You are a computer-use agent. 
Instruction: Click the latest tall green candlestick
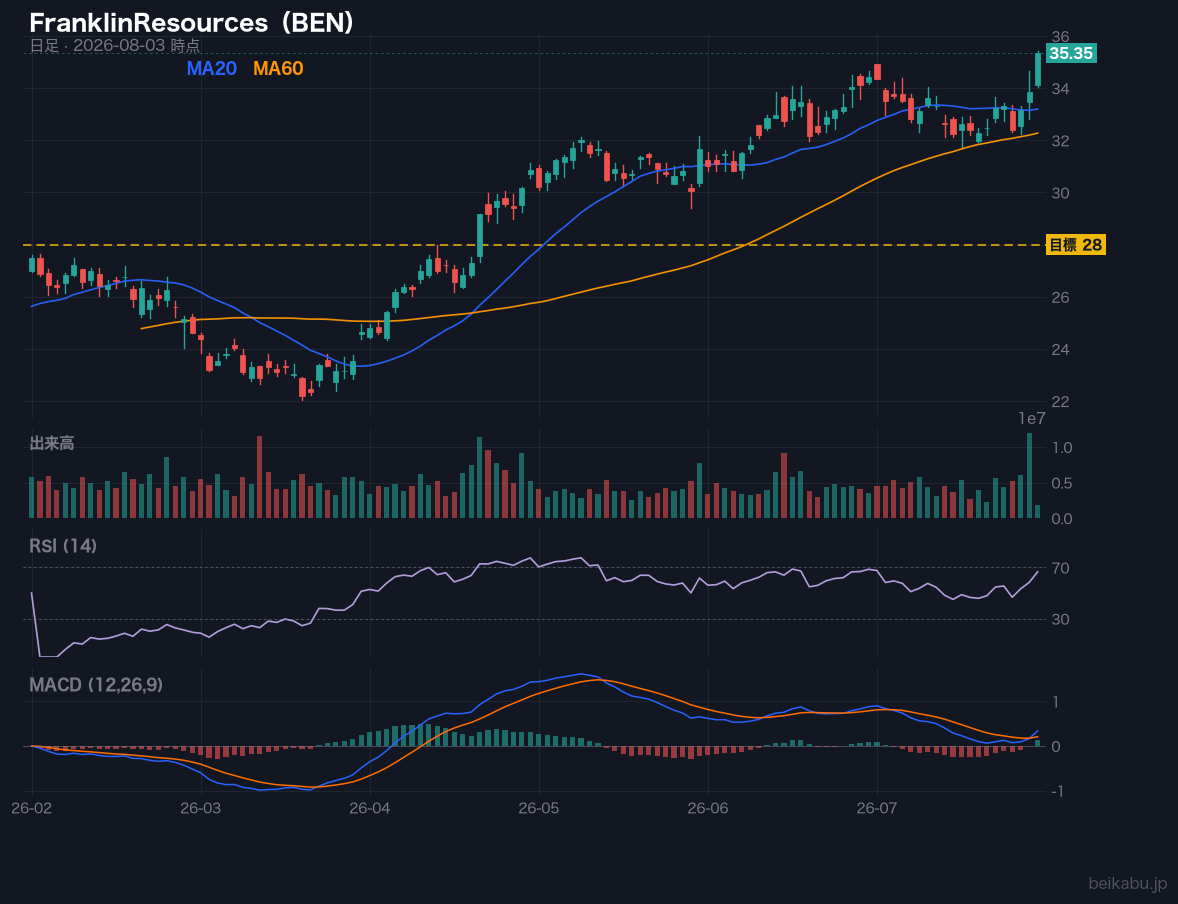[1038, 69]
